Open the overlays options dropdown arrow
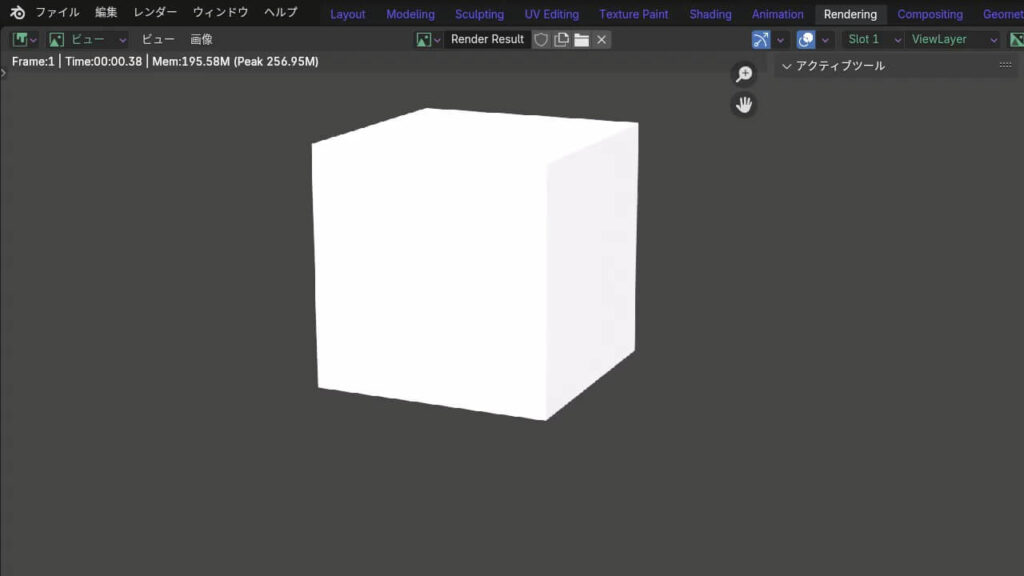The width and height of the screenshot is (1024, 576). point(825,40)
